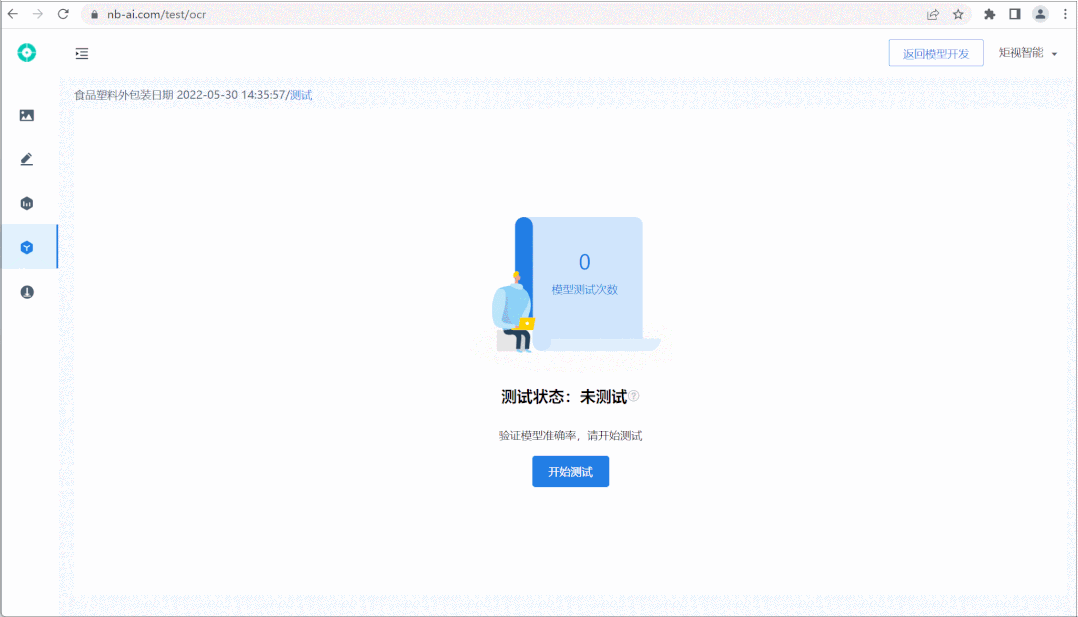Click the 测试 breadcrumb link

pos(301,95)
